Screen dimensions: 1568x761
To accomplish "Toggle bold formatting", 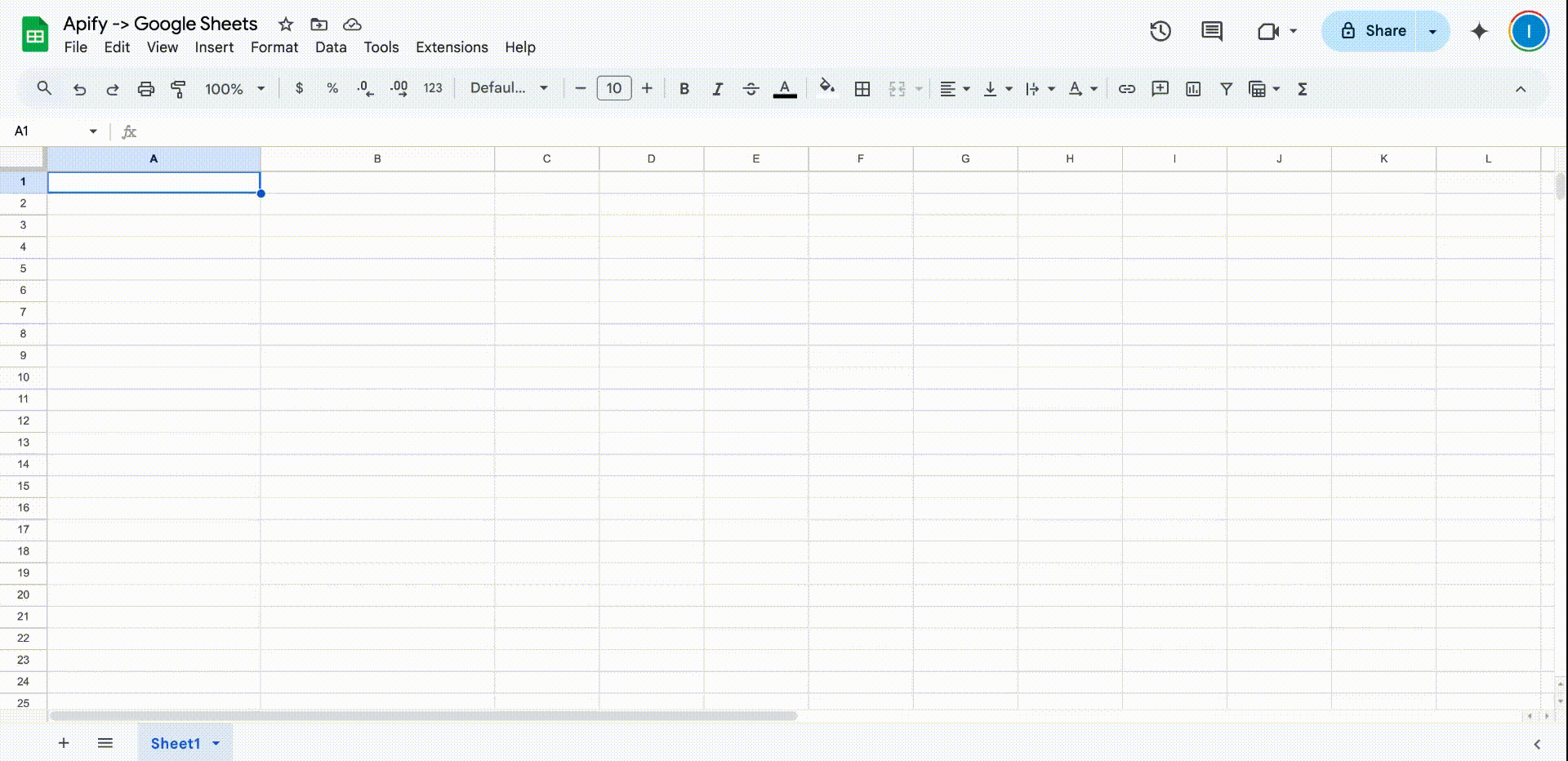I will point(684,89).
